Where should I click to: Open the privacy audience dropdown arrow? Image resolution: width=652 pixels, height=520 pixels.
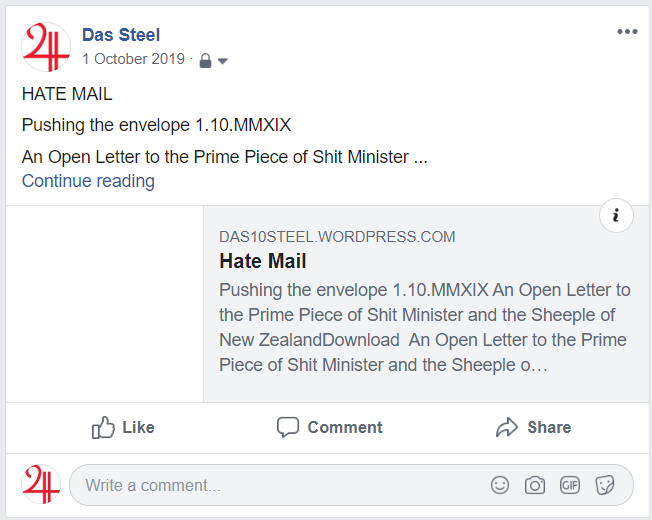pos(223,61)
